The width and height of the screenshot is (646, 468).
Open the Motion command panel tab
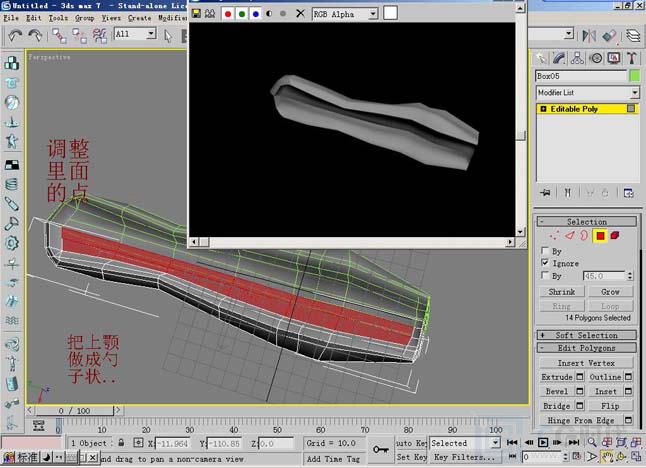tap(596, 58)
